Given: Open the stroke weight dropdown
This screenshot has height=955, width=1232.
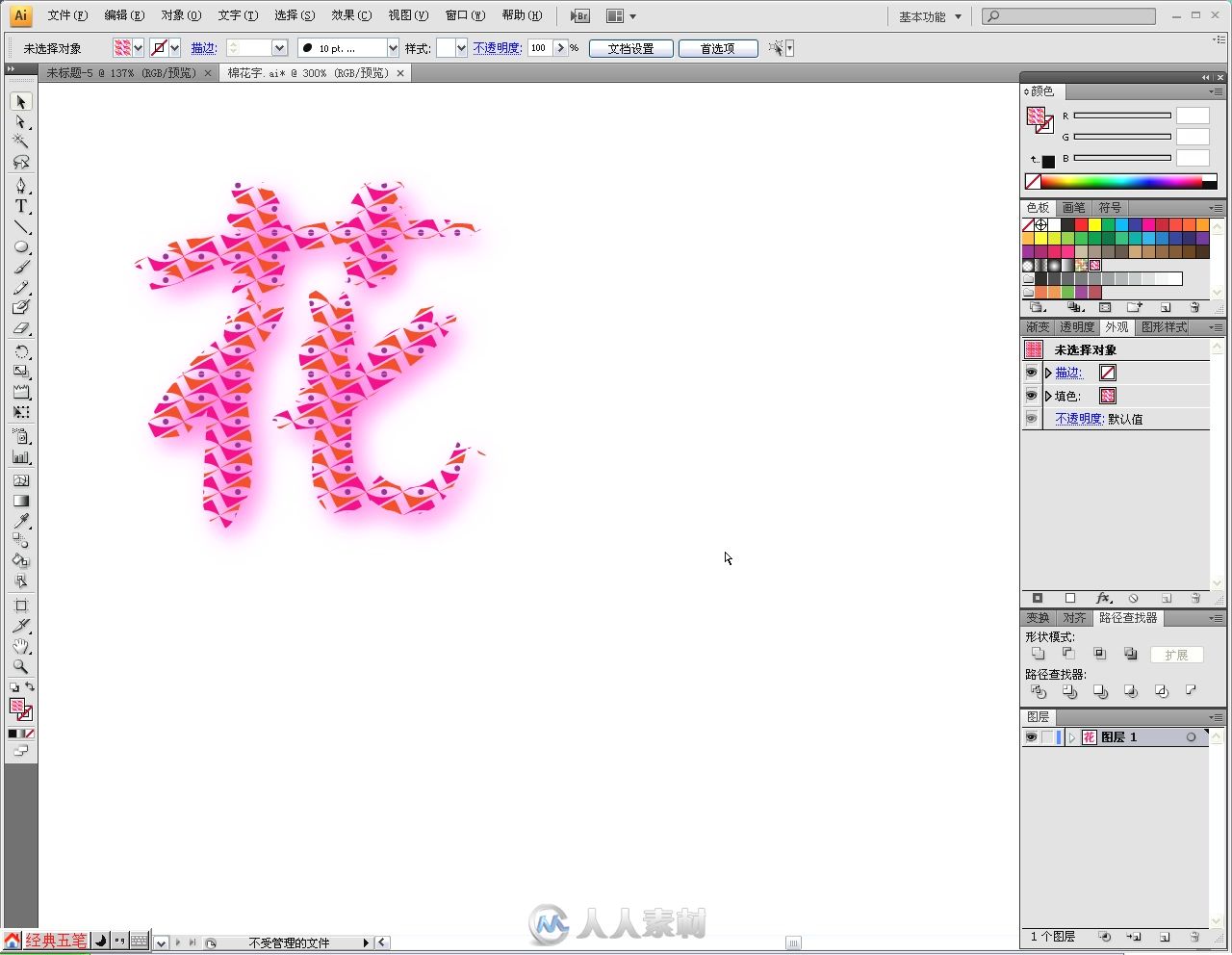Looking at the screenshot, I should [x=279, y=48].
